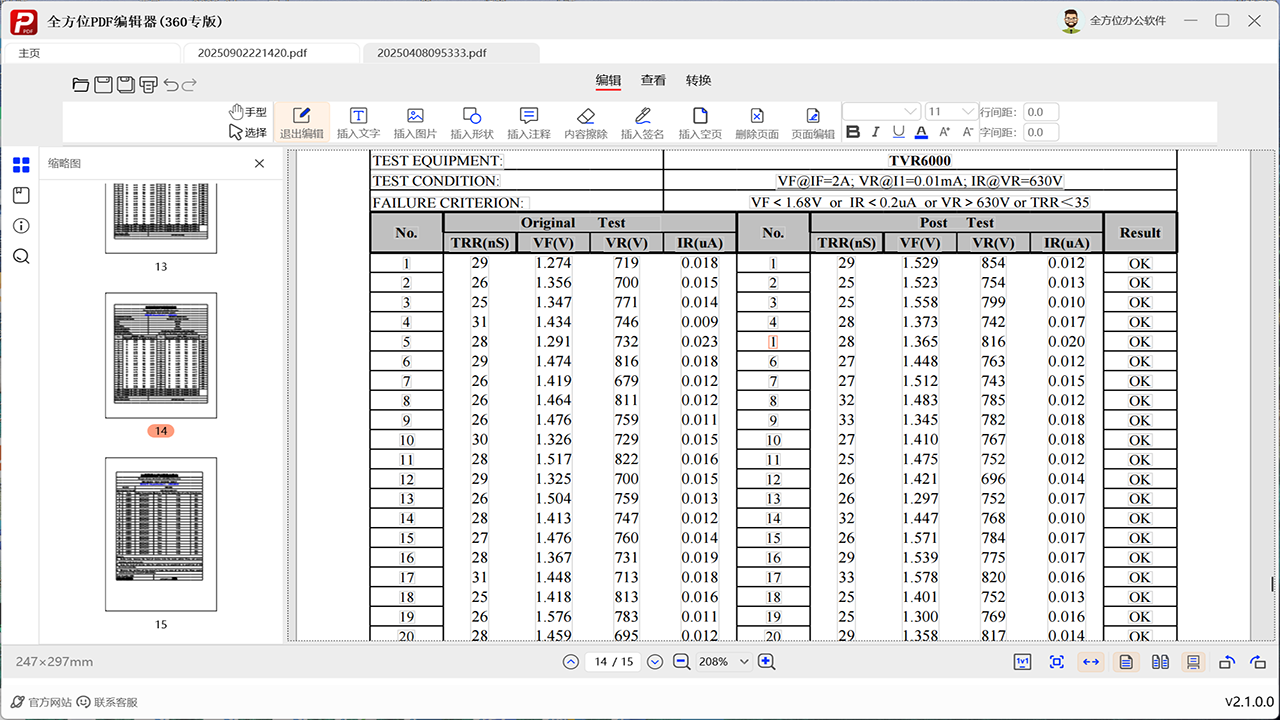Toggle fit-width view mode
The image size is (1280, 720).
(1090, 662)
